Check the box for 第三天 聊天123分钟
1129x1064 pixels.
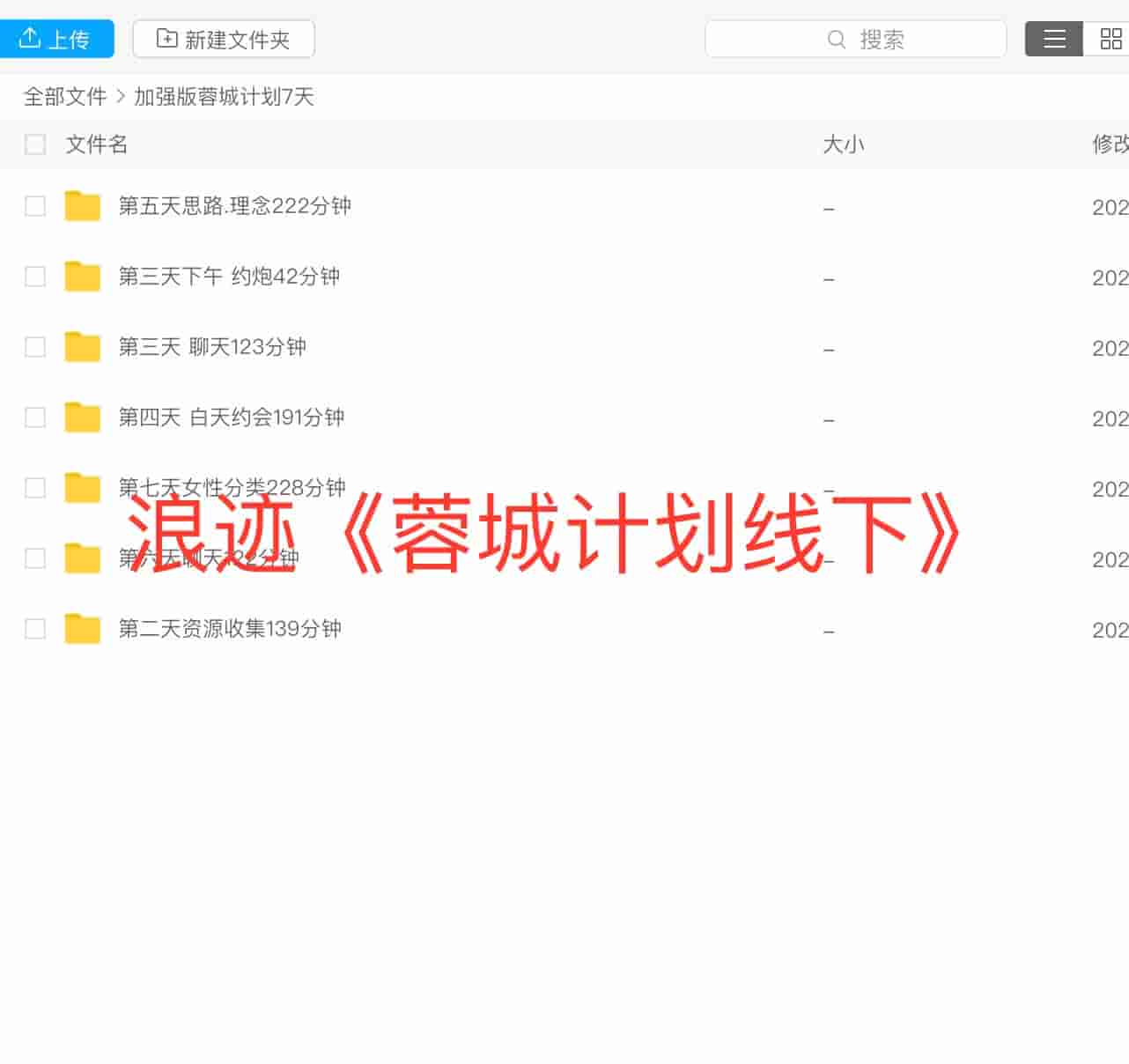pos(35,347)
